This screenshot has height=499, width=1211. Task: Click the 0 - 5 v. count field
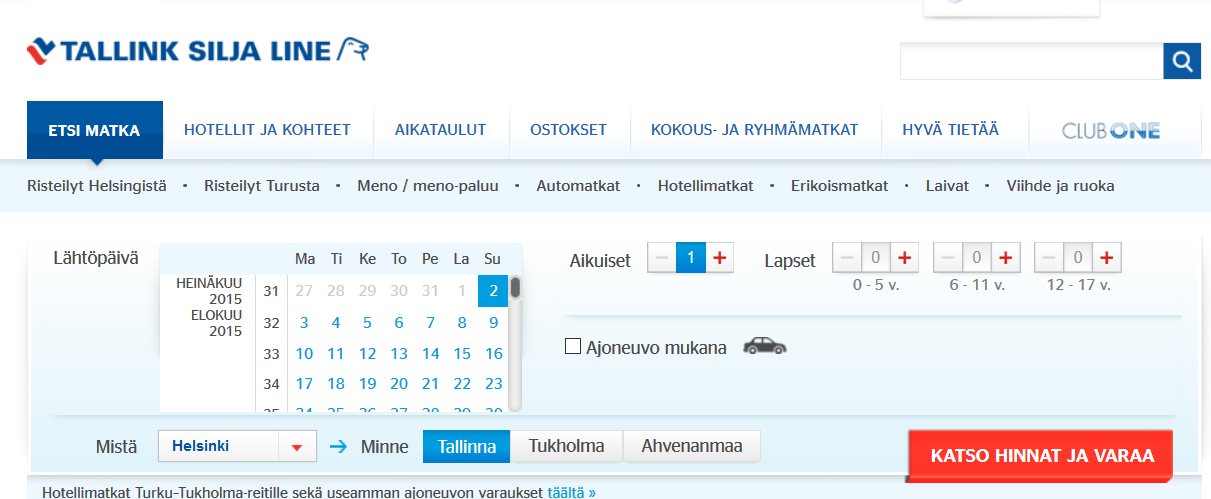pyautogui.click(x=876, y=259)
